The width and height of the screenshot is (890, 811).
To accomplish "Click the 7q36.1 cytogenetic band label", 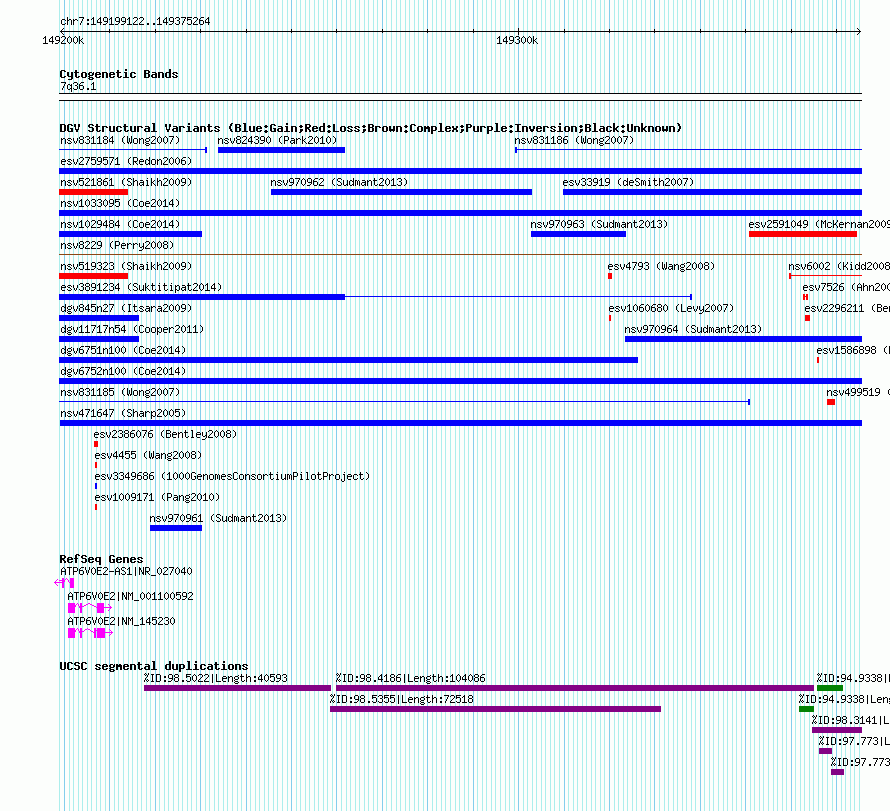I will (x=78, y=86).
